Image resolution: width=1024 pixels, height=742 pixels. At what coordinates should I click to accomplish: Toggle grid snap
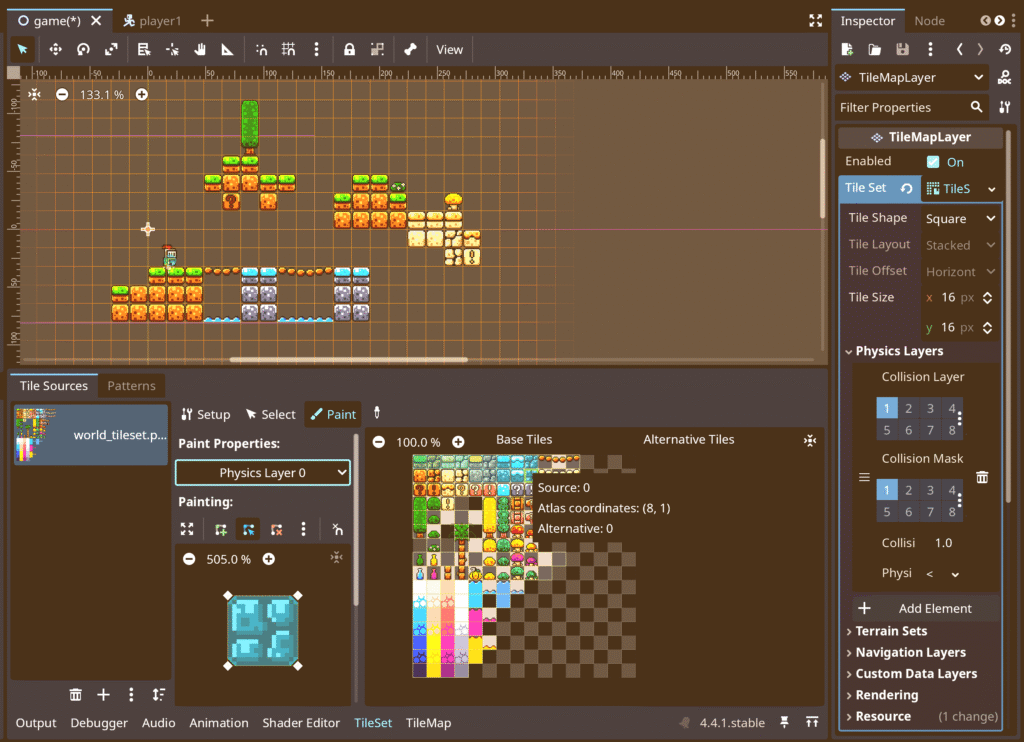(x=288, y=50)
